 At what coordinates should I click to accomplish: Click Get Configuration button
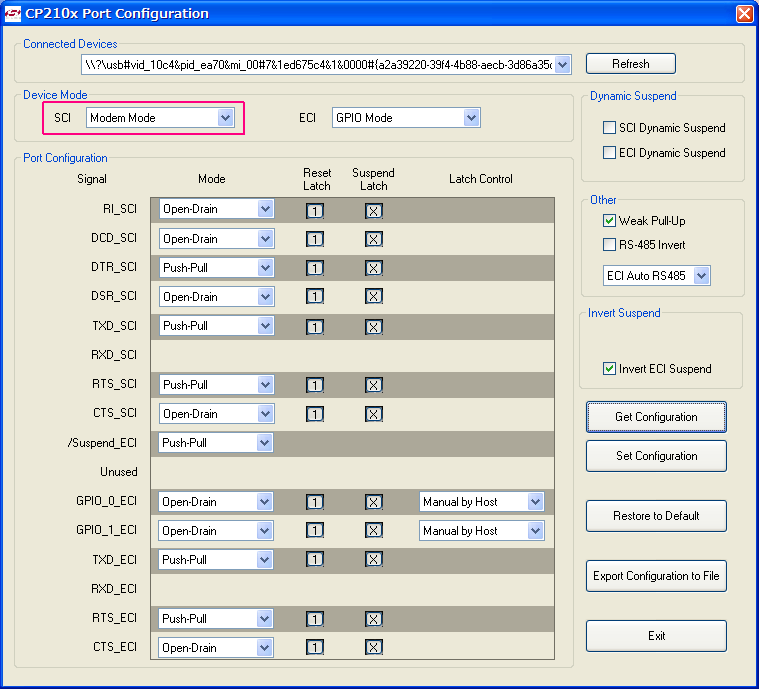[x=656, y=416]
